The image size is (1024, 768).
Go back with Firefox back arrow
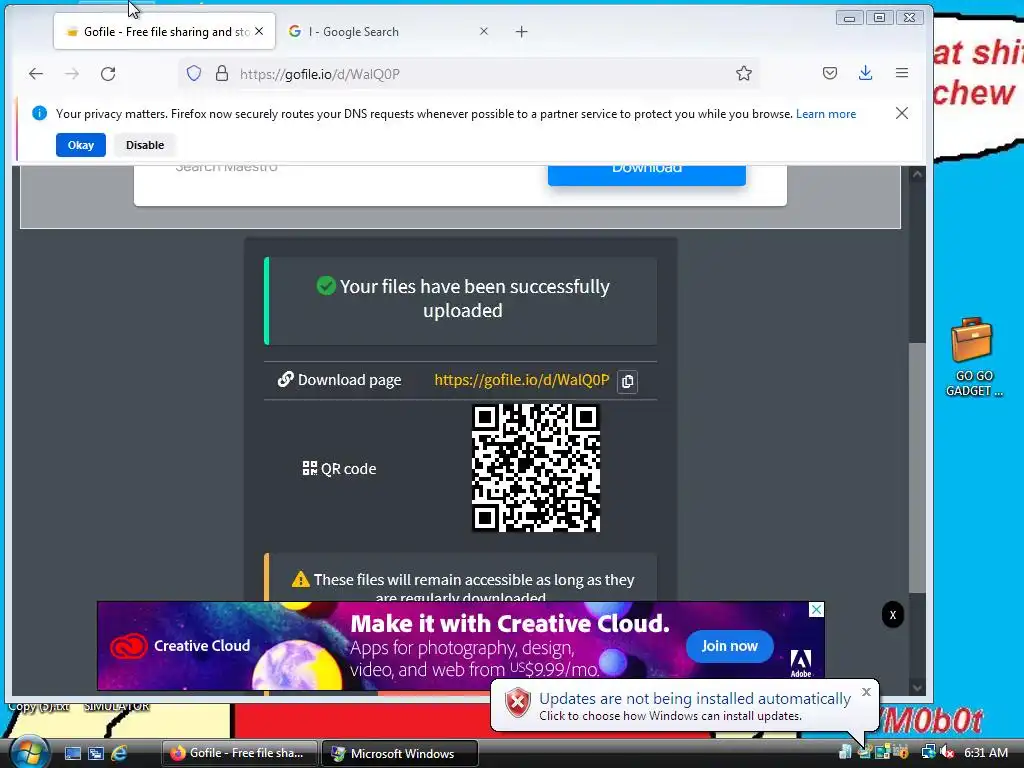pyautogui.click(x=36, y=74)
